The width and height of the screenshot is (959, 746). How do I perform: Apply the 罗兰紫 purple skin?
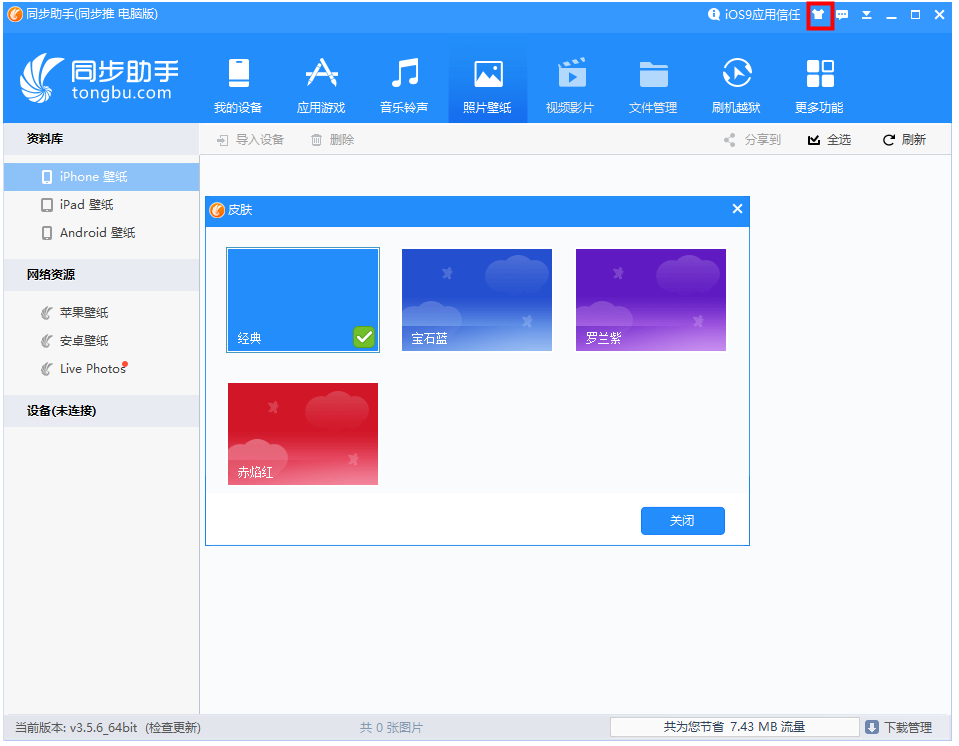pyautogui.click(x=651, y=300)
